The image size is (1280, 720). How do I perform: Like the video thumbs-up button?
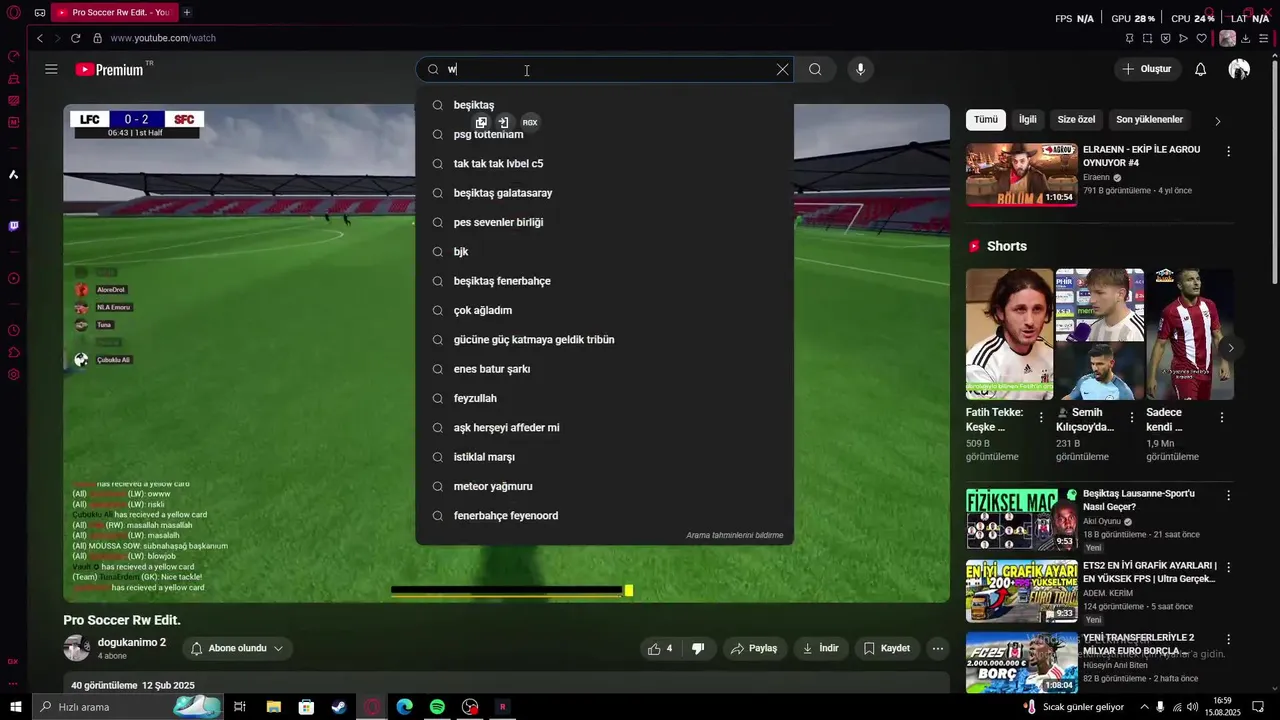660,648
